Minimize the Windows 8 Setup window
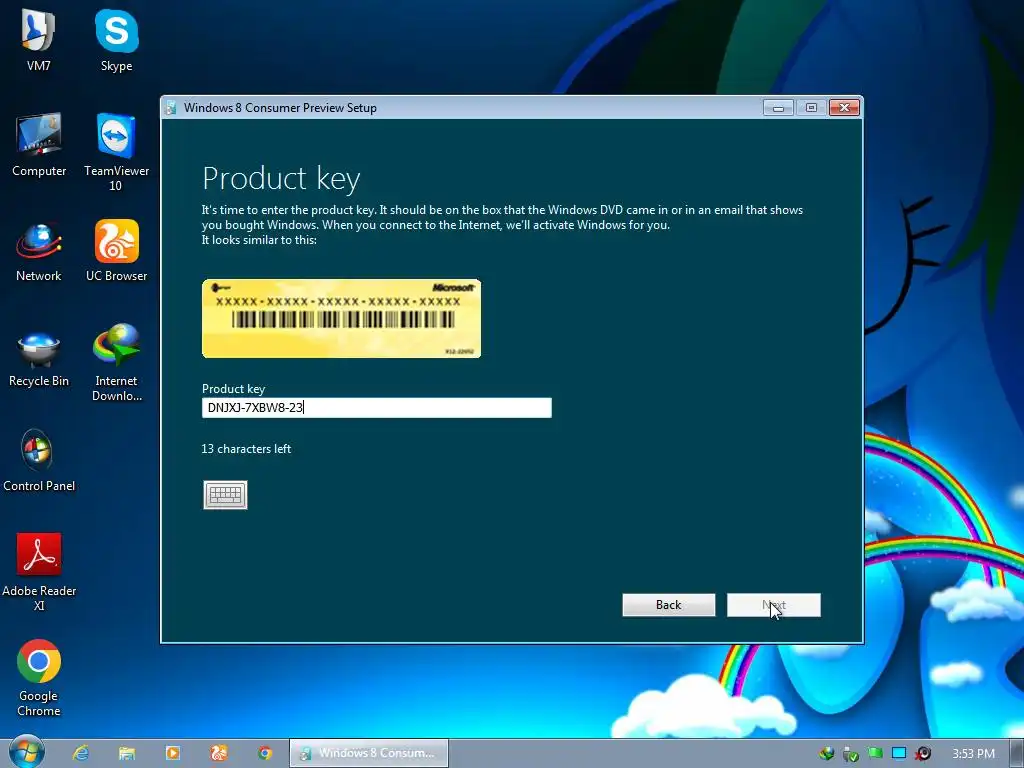This screenshot has width=1024, height=768. (778, 108)
